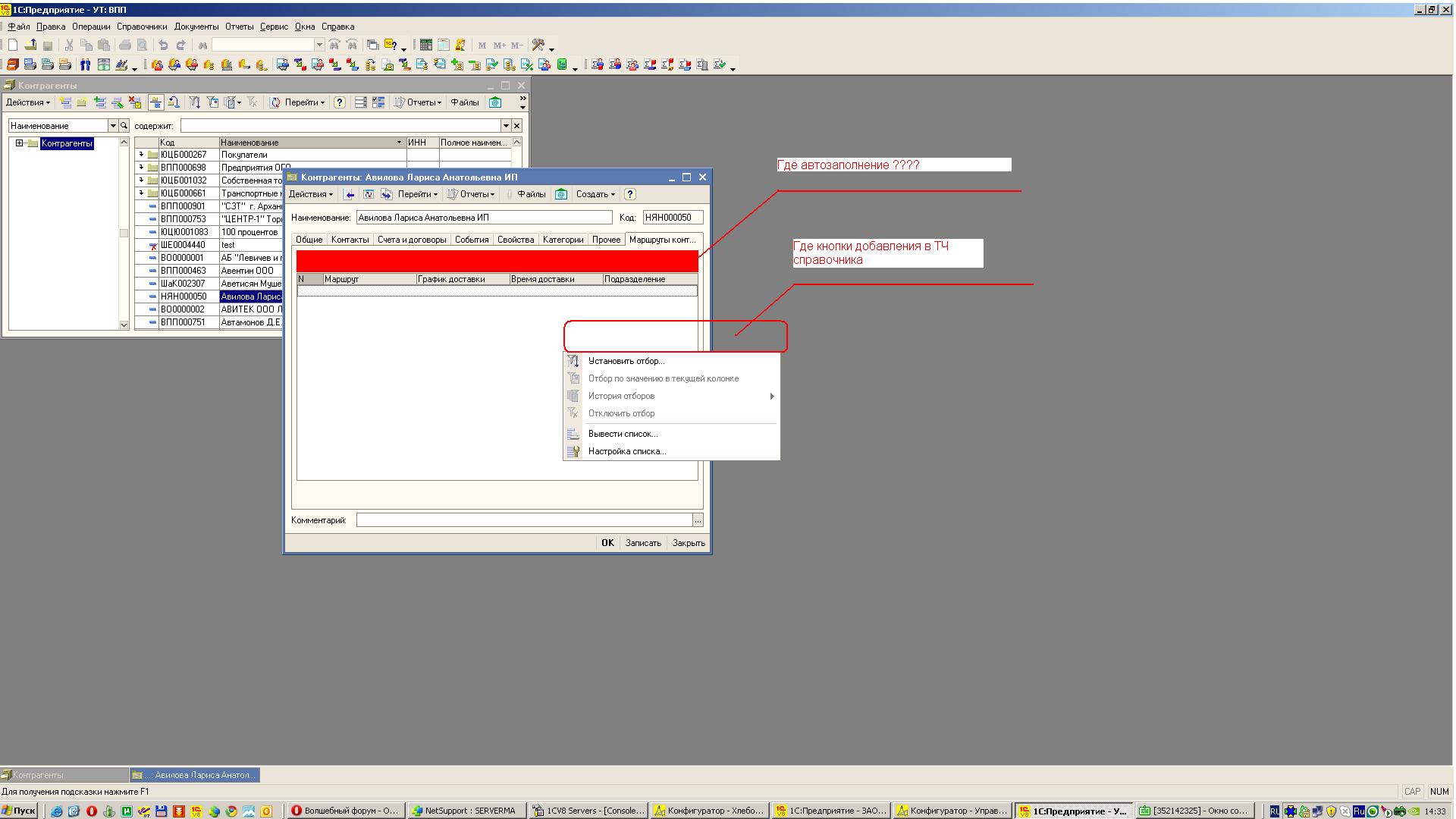Viewport: 1456px width, 819px height.
Task: Click the calculator icon in main toolbar
Action: point(426,45)
